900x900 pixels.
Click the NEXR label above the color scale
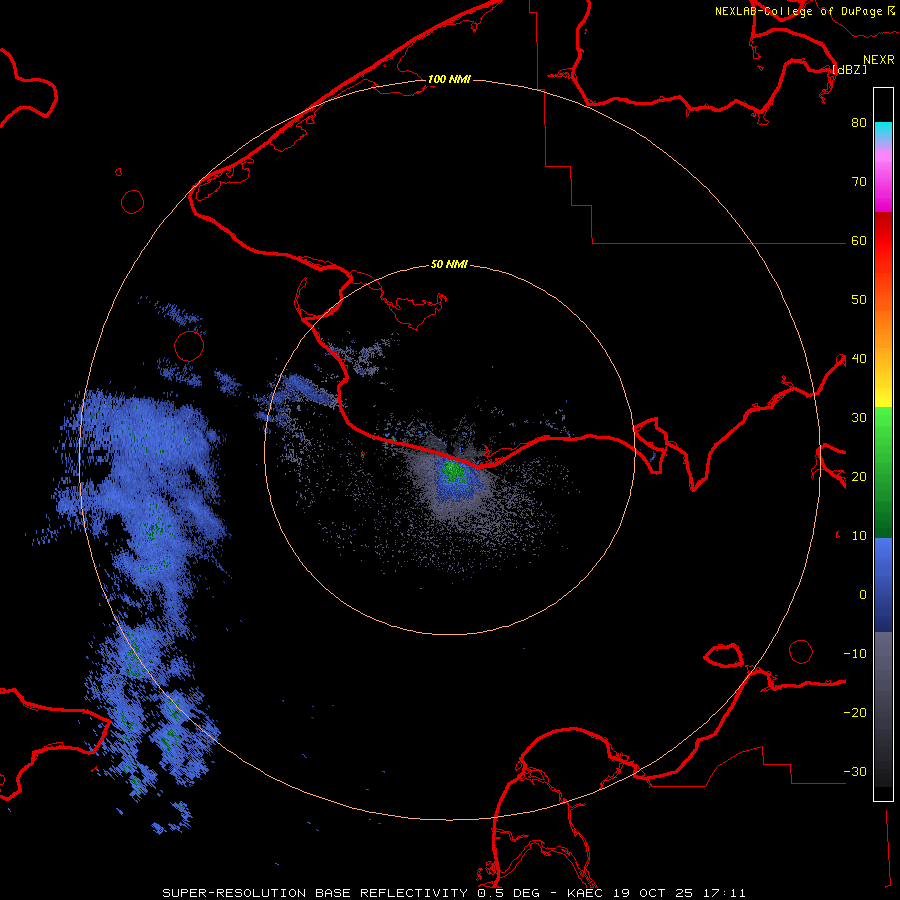(879, 60)
